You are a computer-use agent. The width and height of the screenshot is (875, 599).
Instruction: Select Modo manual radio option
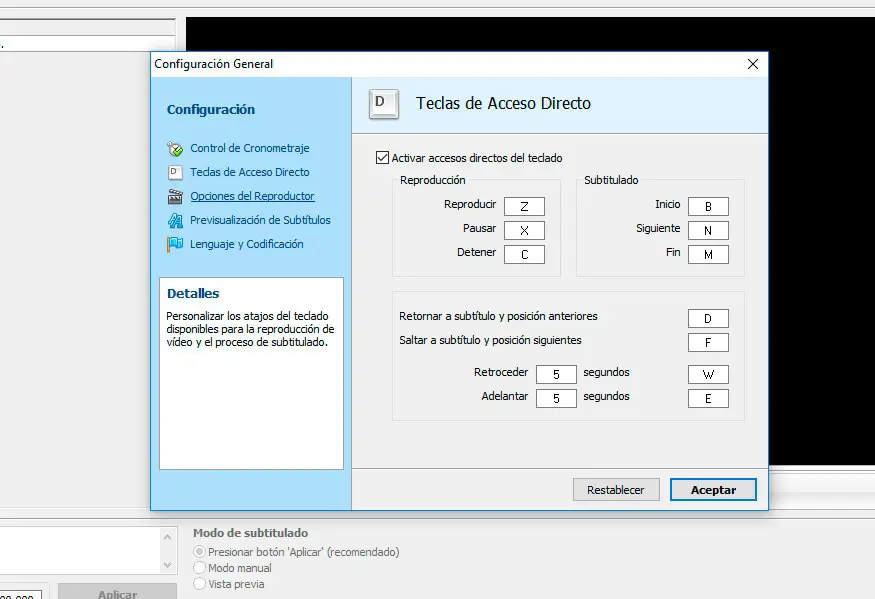(199, 568)
